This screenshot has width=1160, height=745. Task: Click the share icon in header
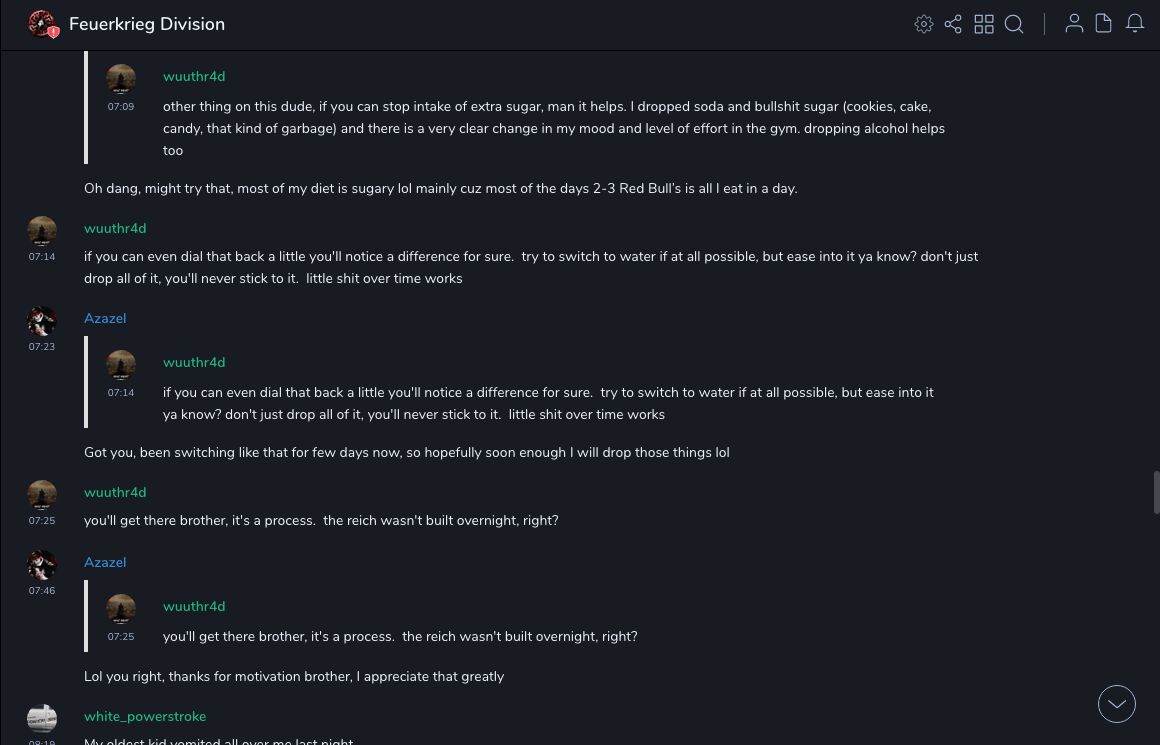[953, 24]
